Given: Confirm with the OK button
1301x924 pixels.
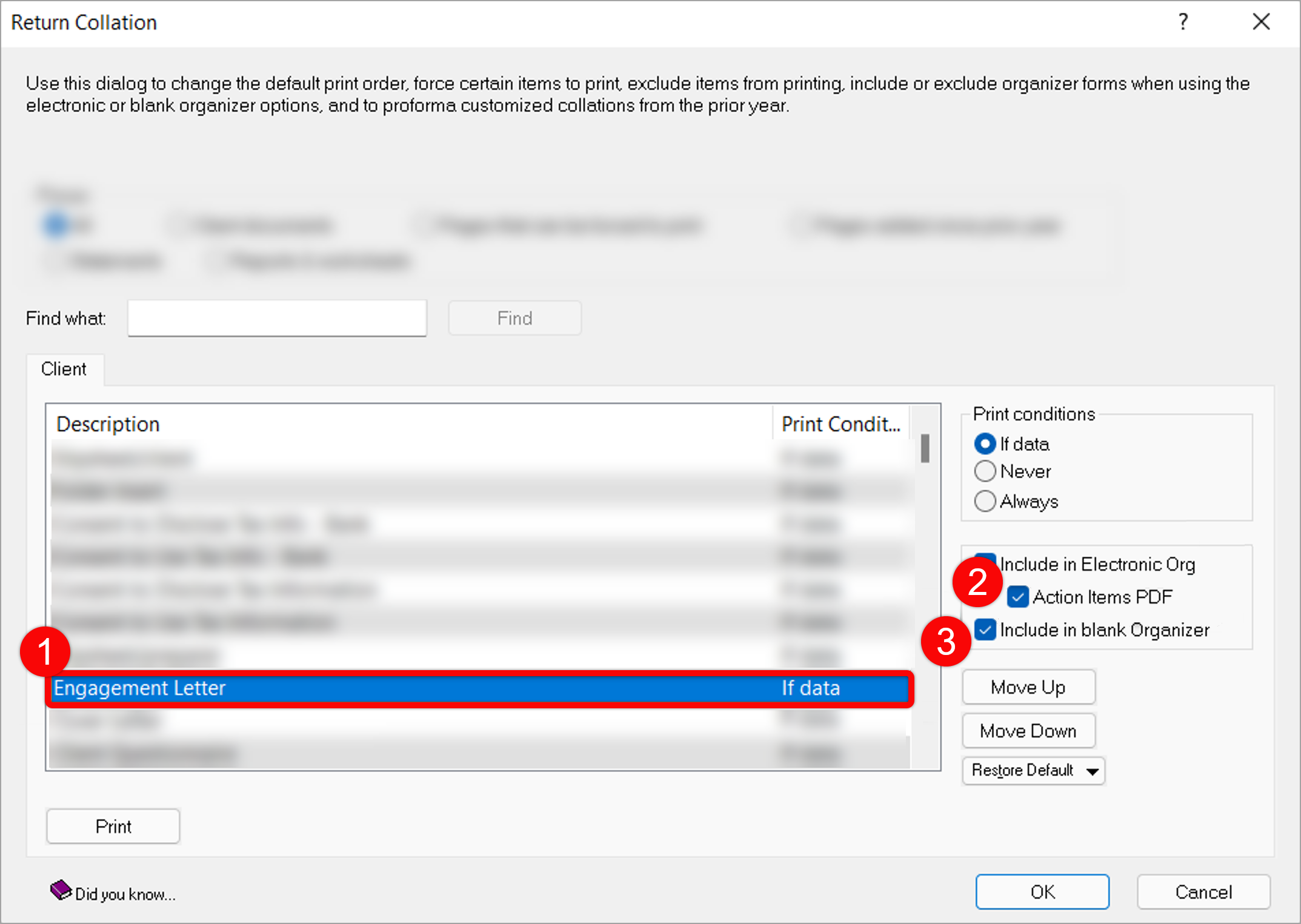Looking at the screenshot, I should coord(1042,892).
